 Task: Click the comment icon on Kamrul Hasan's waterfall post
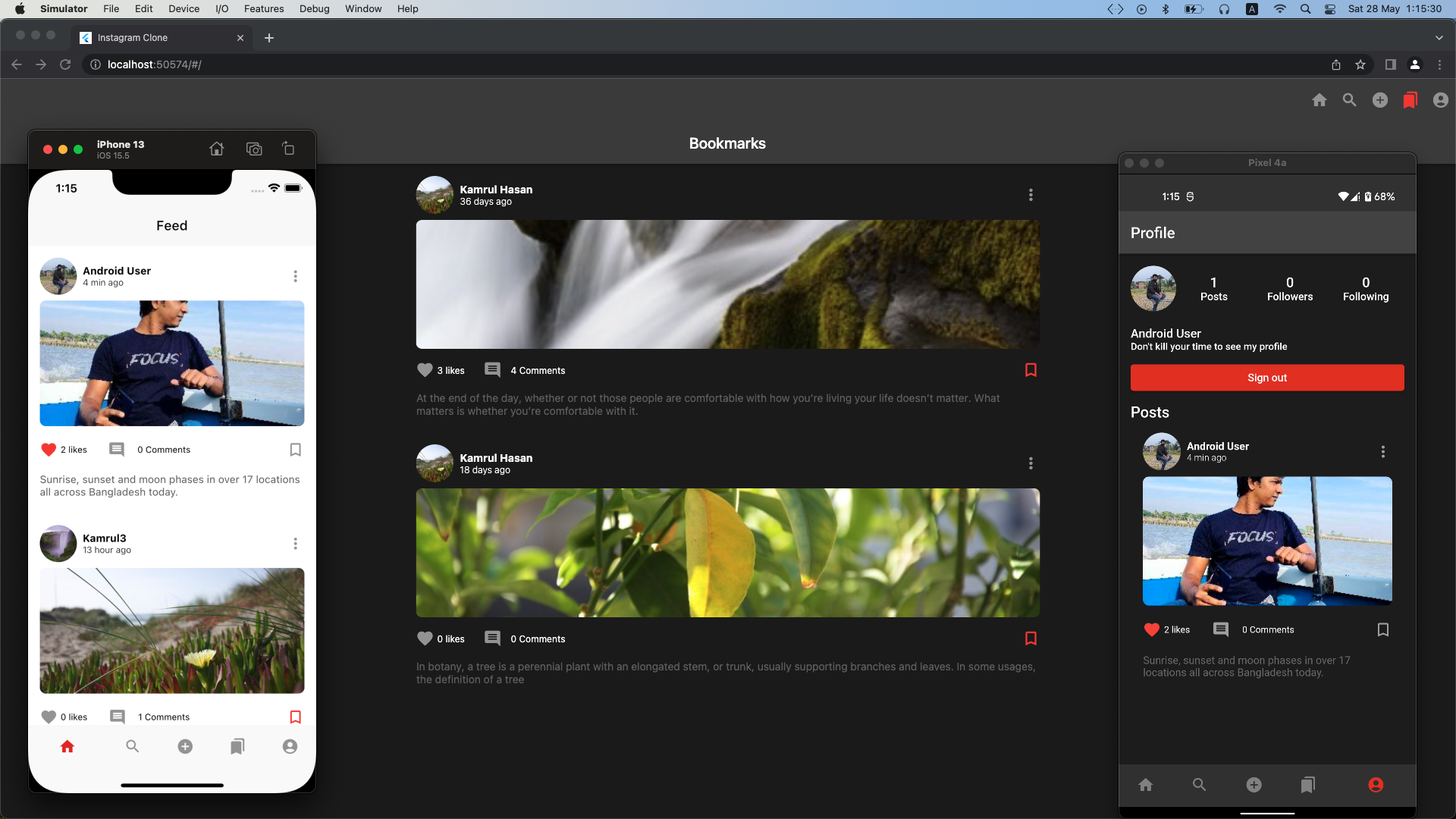(492, 369)
